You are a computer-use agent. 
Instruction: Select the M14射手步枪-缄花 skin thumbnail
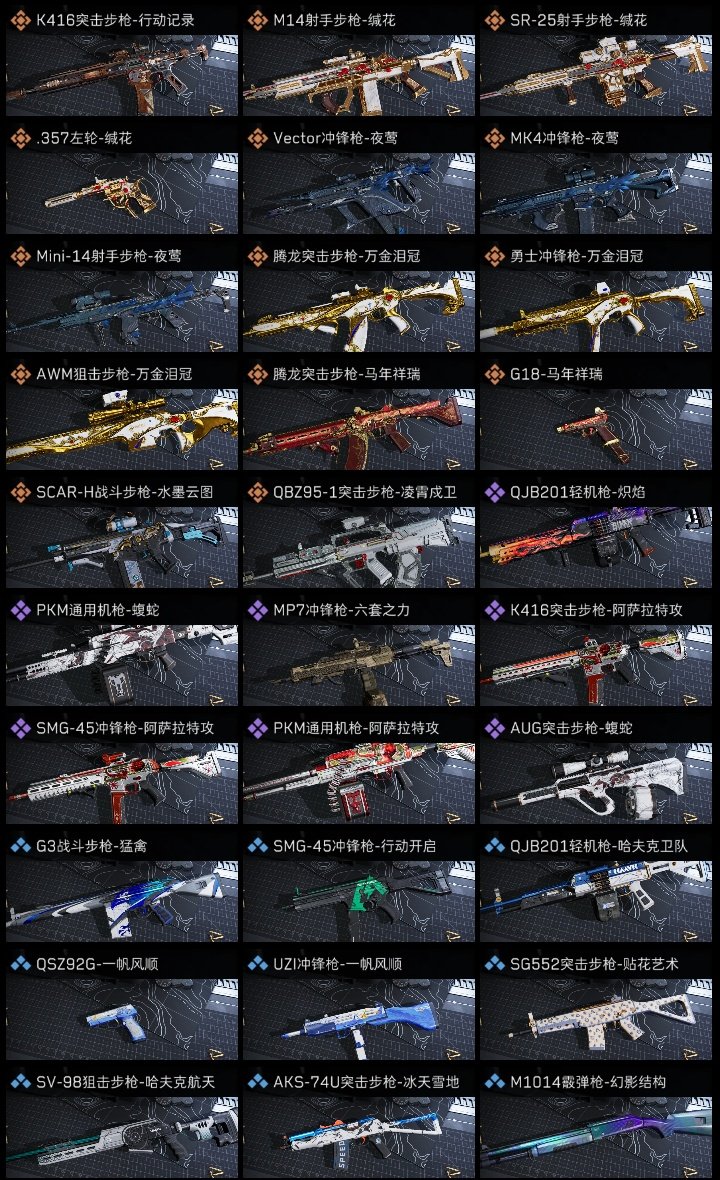coord(359,75)
